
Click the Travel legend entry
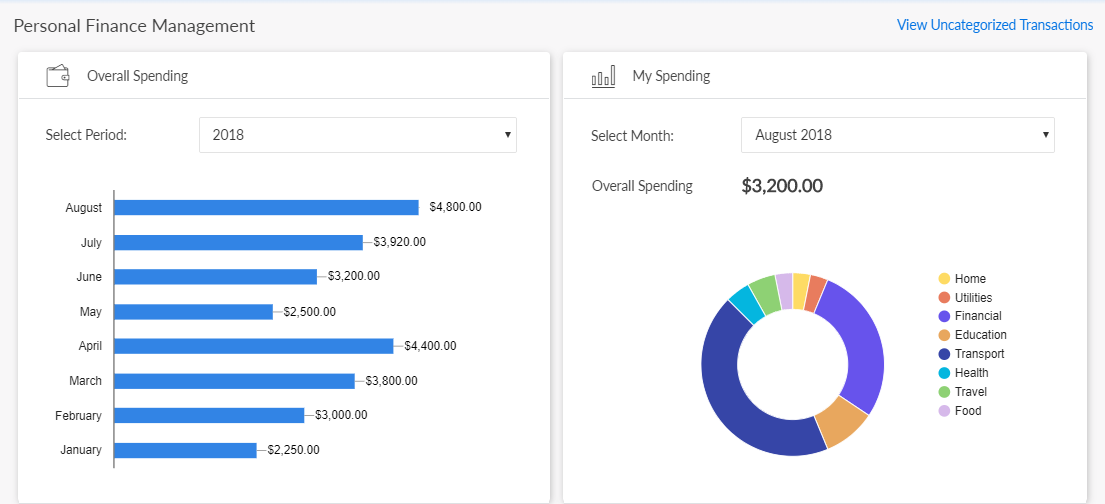961,392
